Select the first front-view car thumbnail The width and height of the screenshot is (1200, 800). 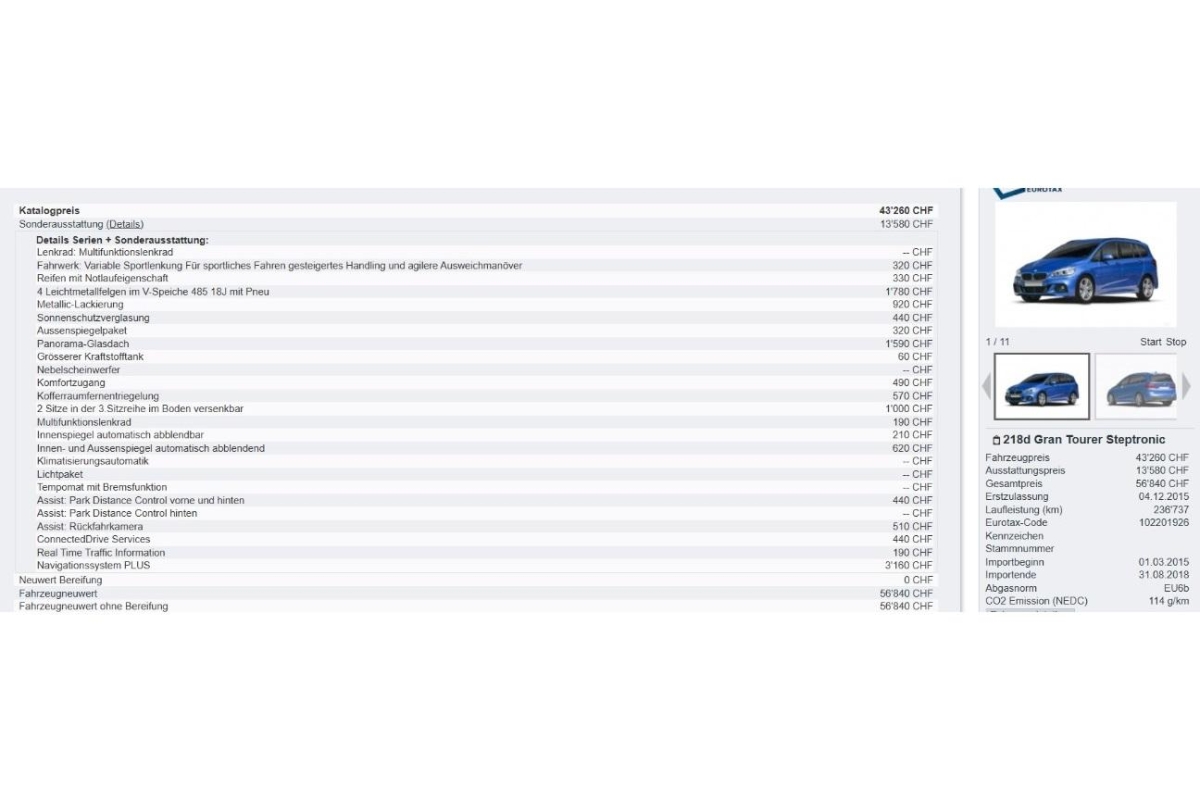click(1041, 386)
